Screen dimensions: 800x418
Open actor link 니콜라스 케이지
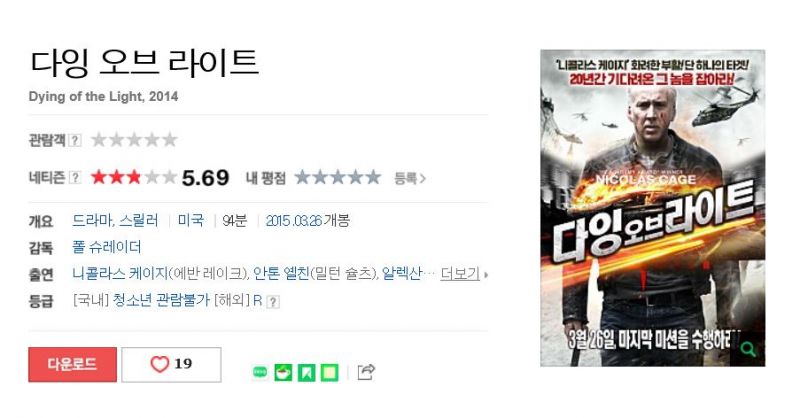click(x=120, y=274)
